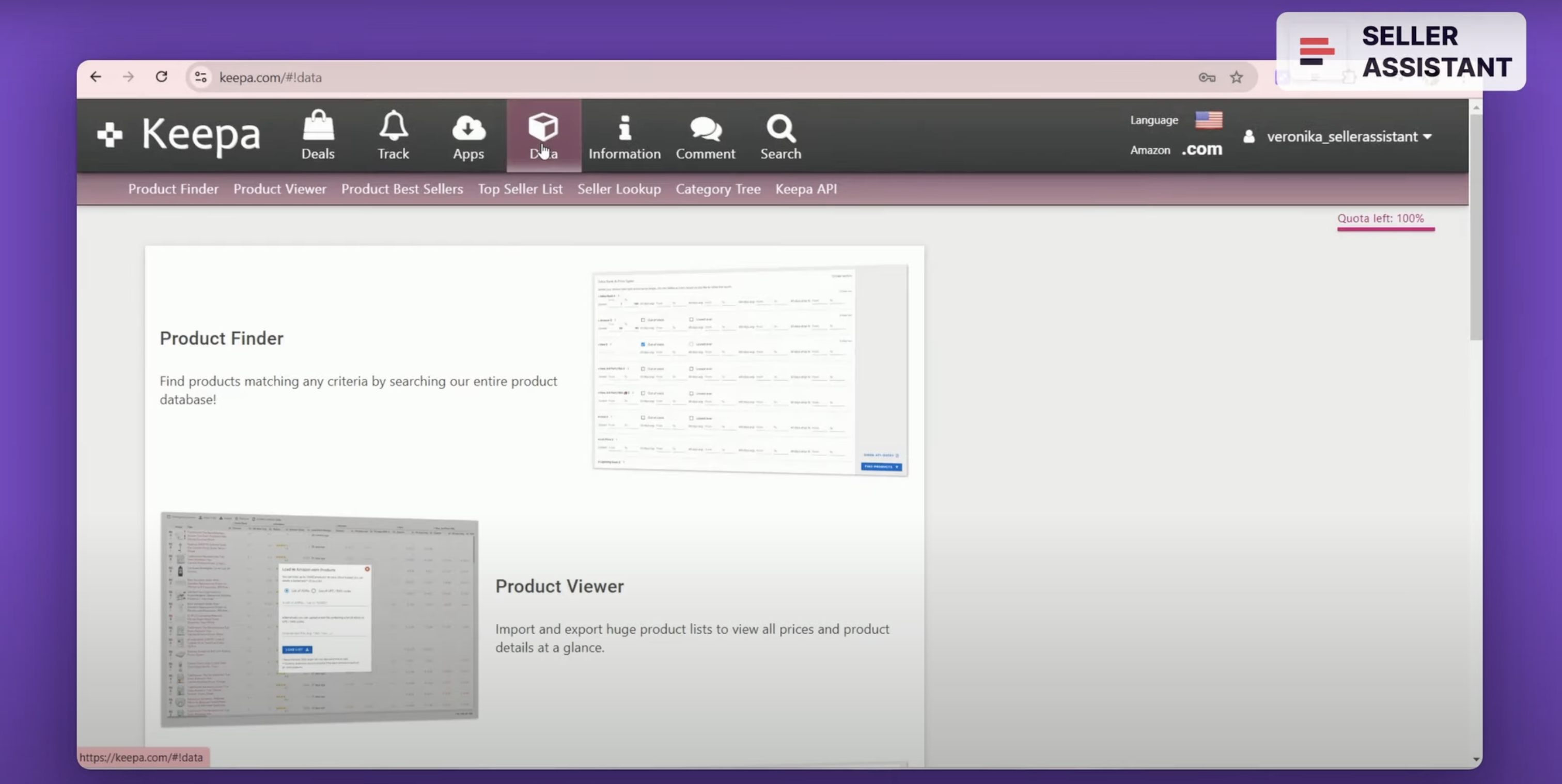Open the Comment chat icon
1562x784 pixels.
tap(705, 135)
